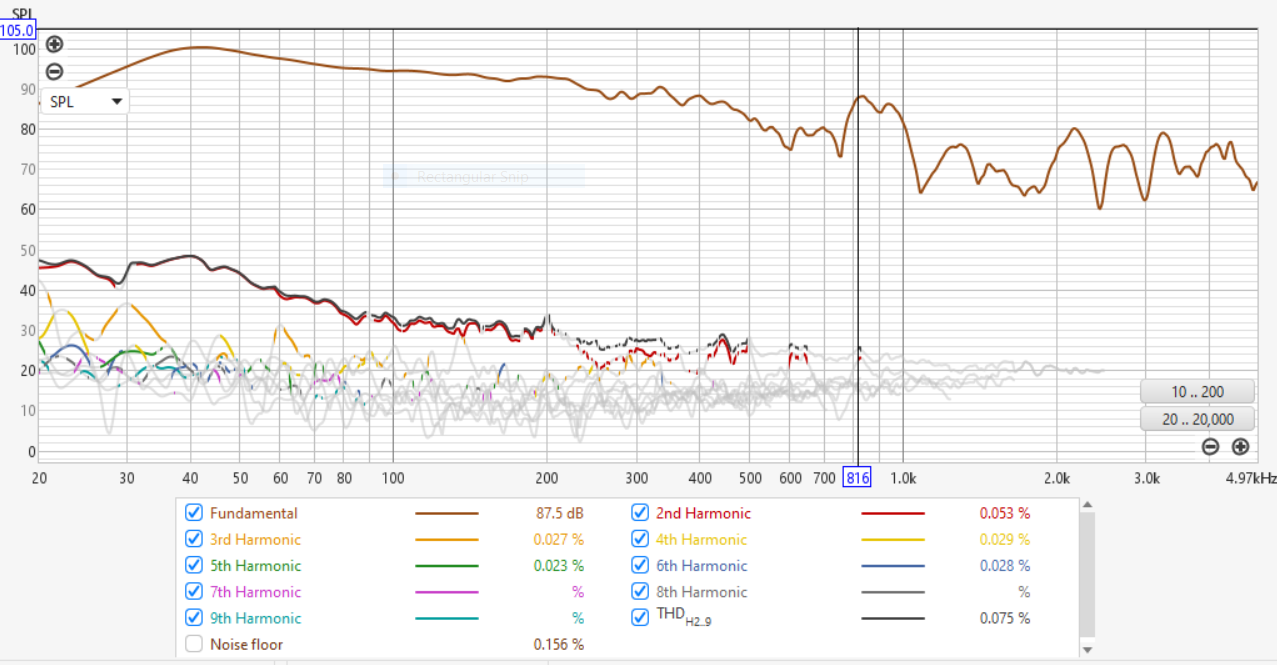This screenshot has height=665, width=1277.
Task: Click the Fundamental brown line swatch
Action: coord(447,513)
